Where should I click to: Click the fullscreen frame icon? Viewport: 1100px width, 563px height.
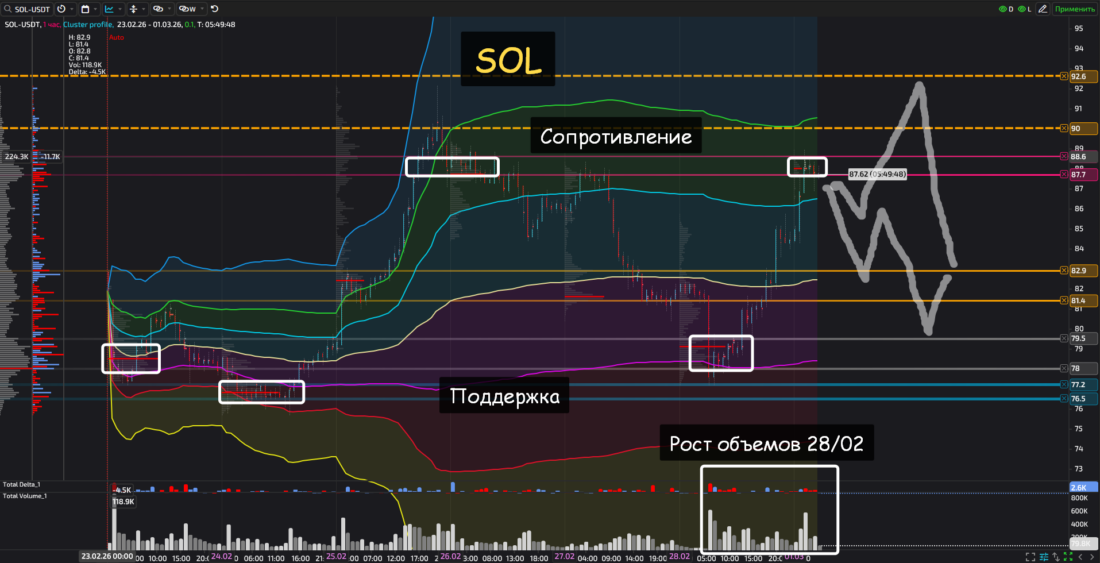(x=1030, y=557)
